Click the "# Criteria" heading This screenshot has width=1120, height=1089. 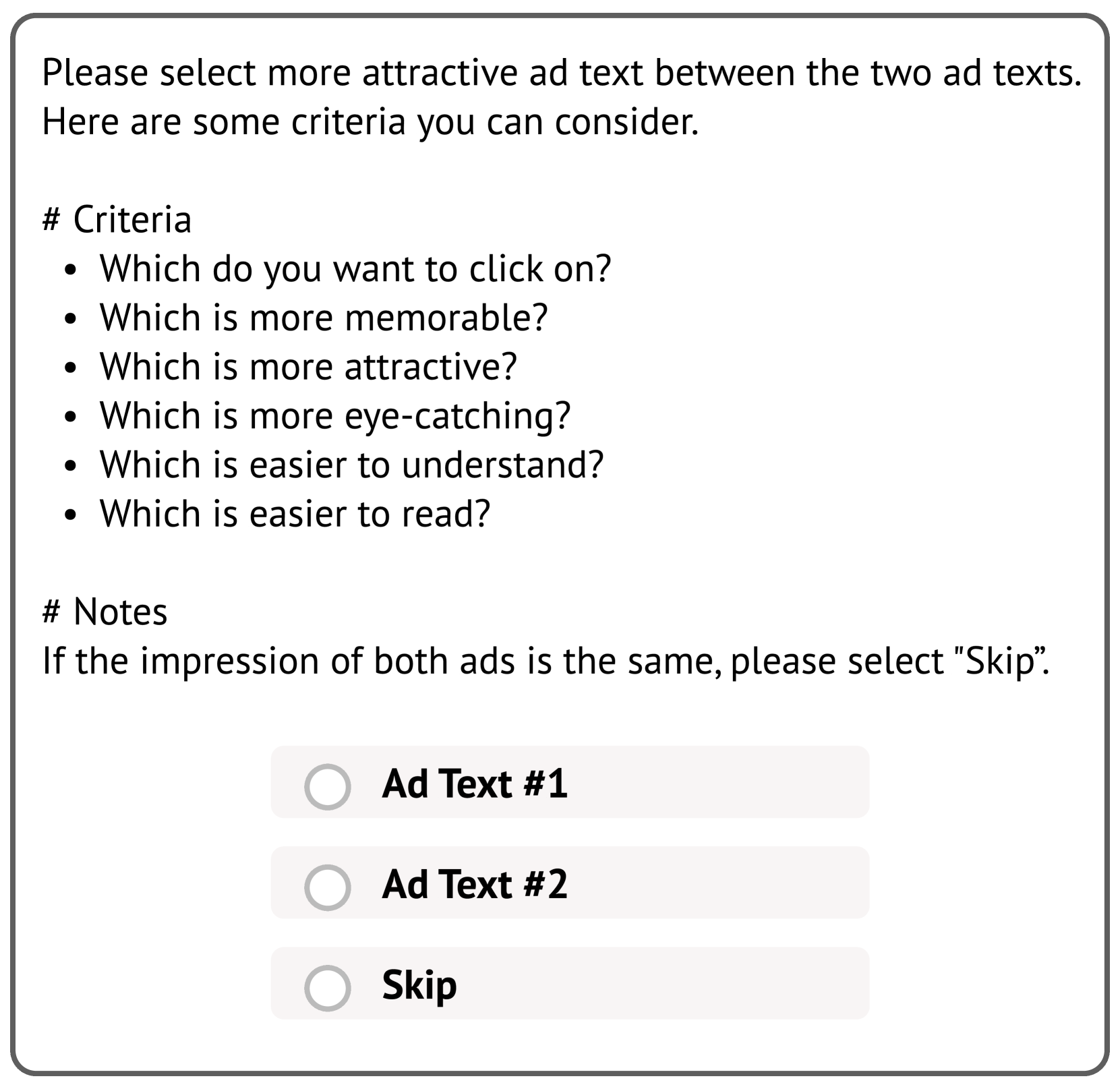point(117,220)
